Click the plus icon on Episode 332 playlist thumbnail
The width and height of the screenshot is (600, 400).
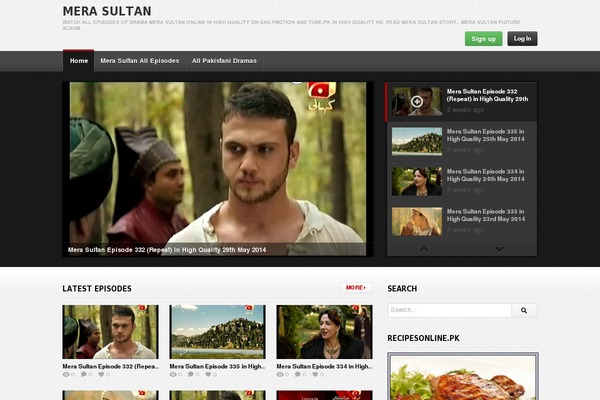[x=417, y=101]
